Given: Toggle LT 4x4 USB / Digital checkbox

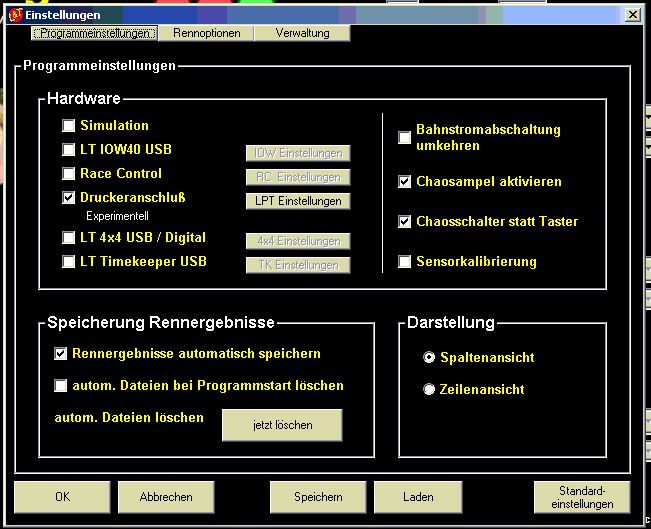Looking at the screenshot, I should pyautogui.click(x=69, y=238).
